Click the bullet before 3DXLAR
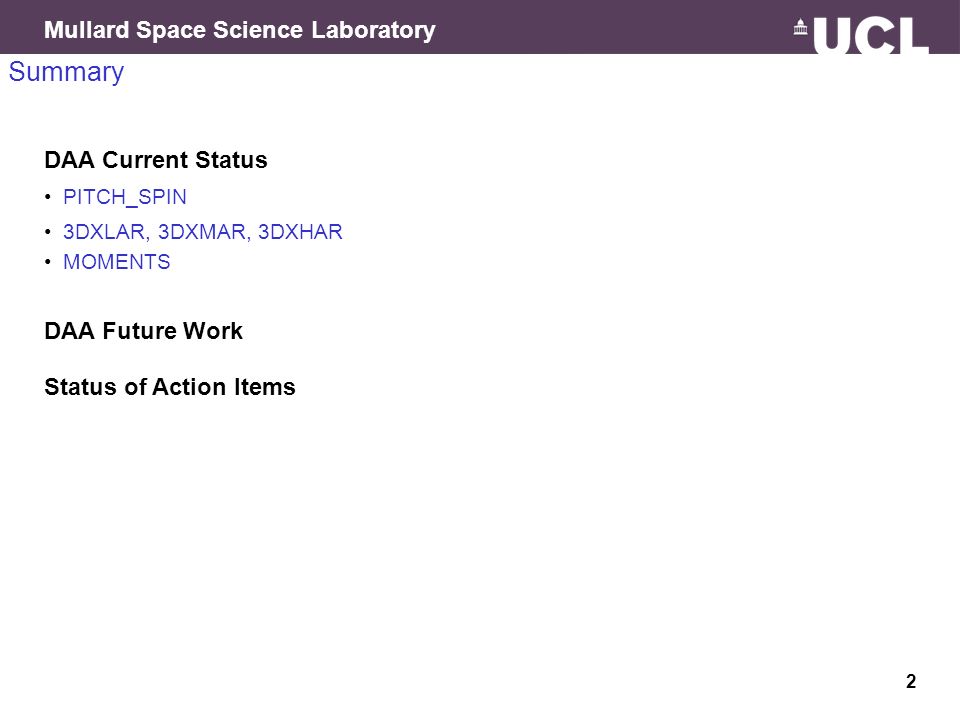The height and width of the screenshot is (720, 960). click(x=48, y=232)
